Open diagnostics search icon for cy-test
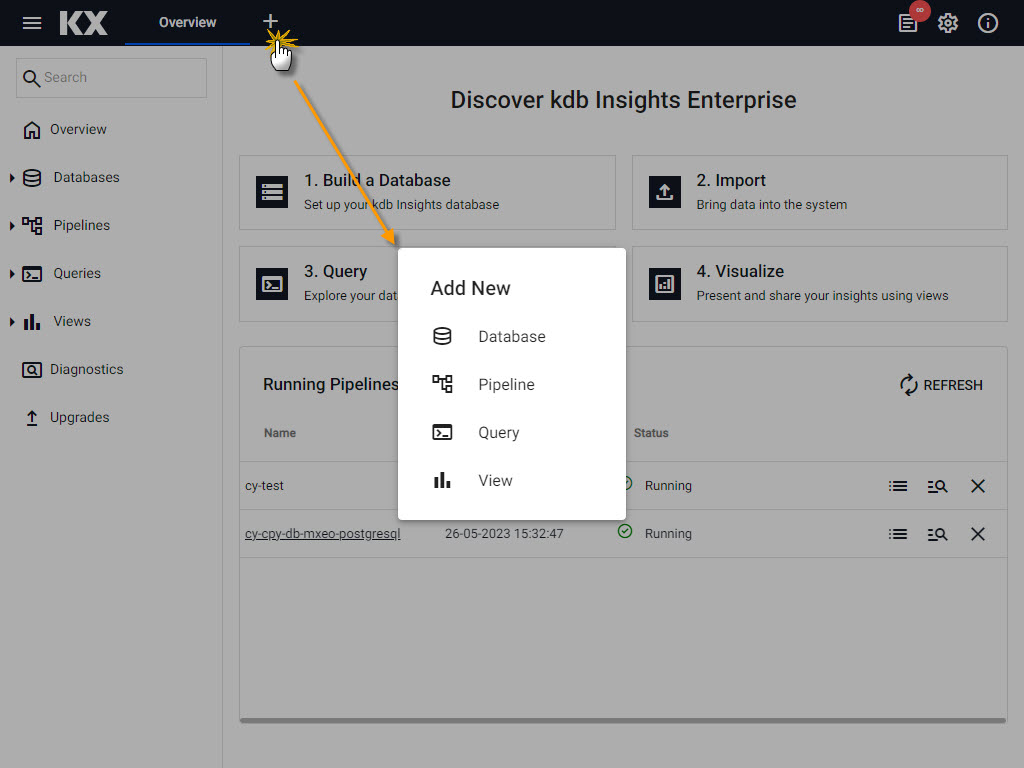The image size is (1024, 768). click(x=937, y=486)
